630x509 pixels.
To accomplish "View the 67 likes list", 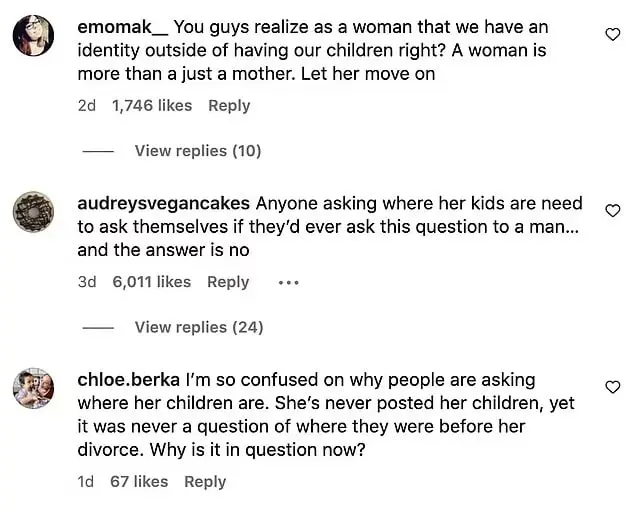I will point(139,481).
